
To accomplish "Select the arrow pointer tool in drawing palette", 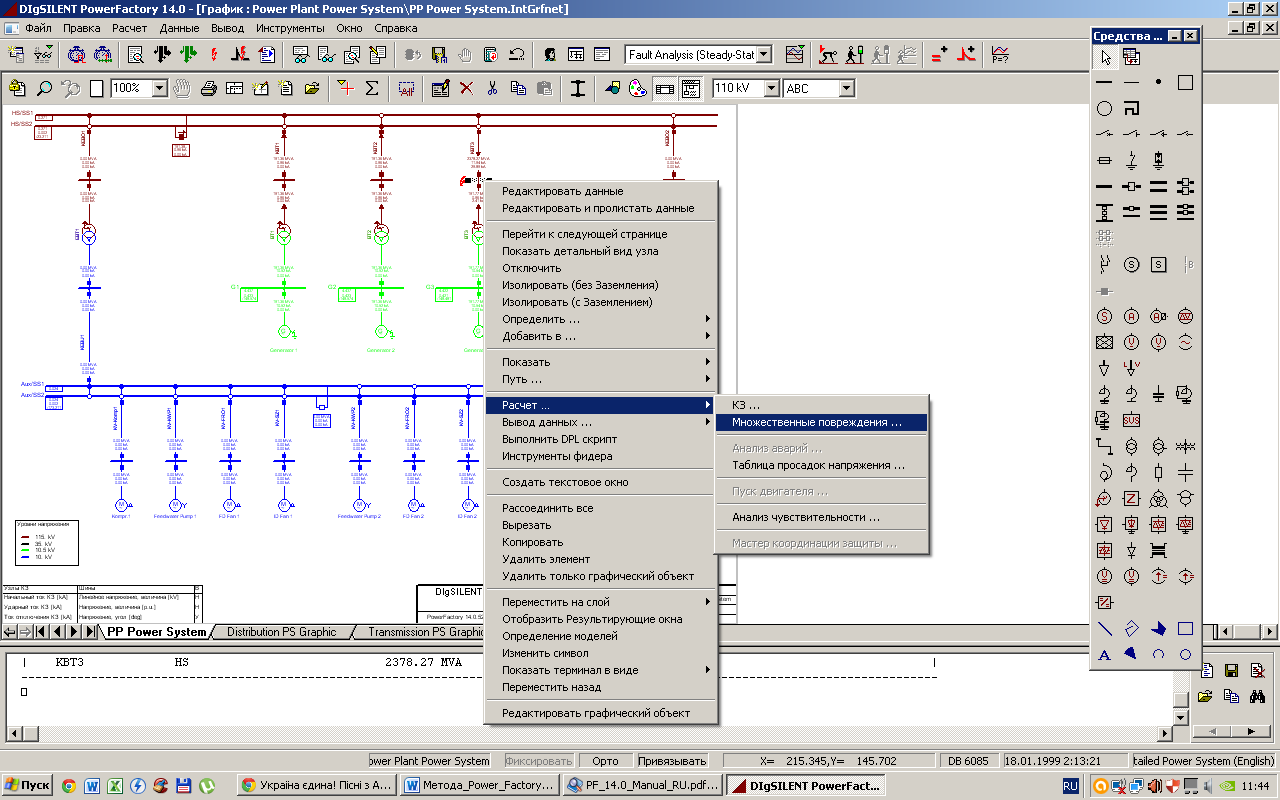I will tap(1105, 57).
